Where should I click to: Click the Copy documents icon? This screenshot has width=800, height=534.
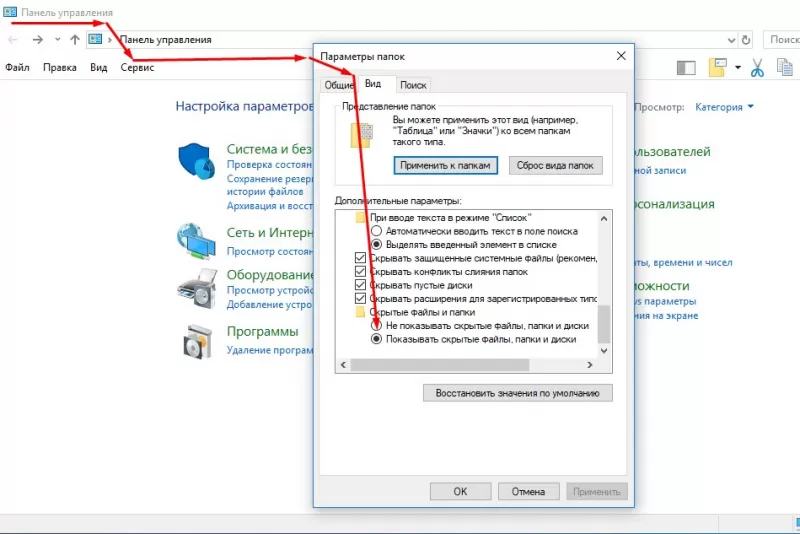click(785, 67)
